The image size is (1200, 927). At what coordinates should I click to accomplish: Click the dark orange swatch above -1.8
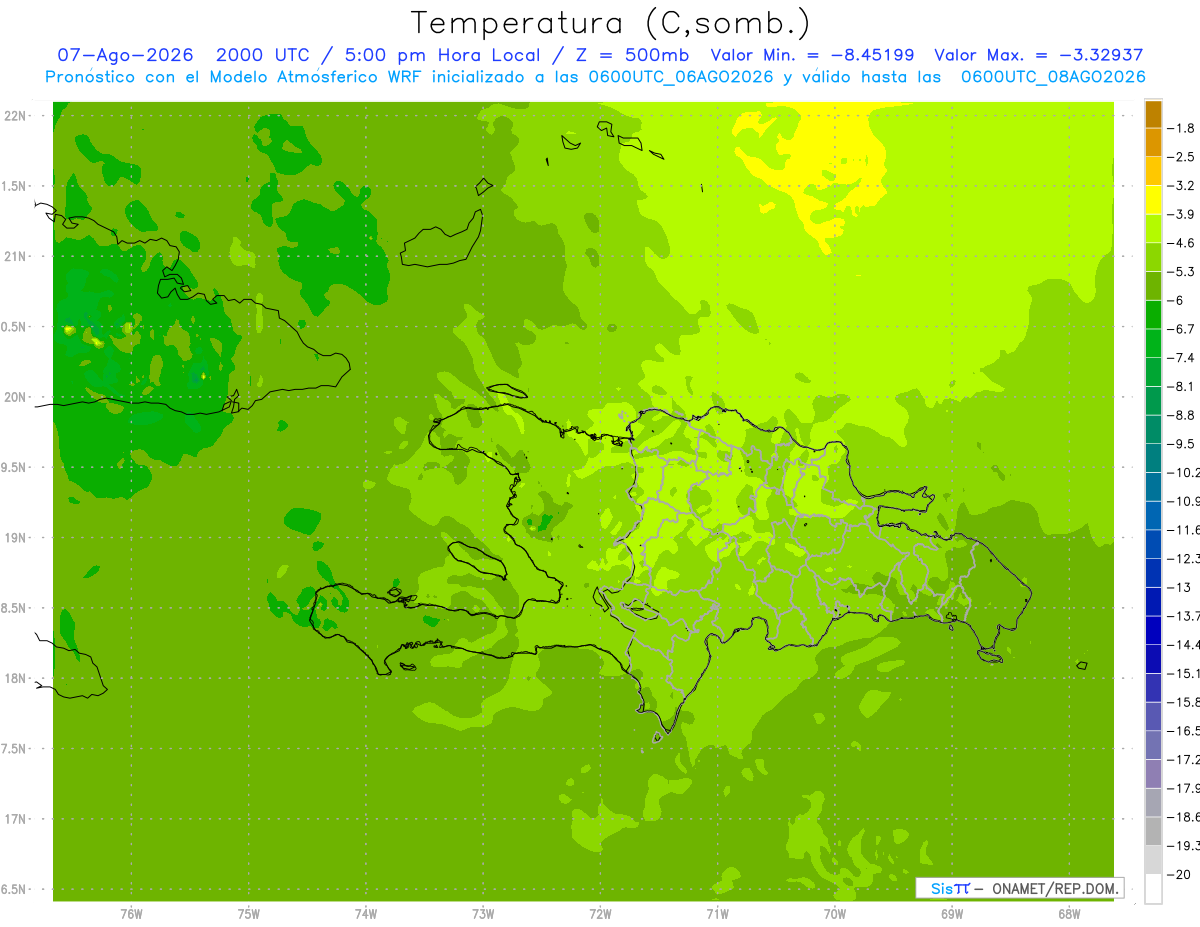coord(1153,114)
